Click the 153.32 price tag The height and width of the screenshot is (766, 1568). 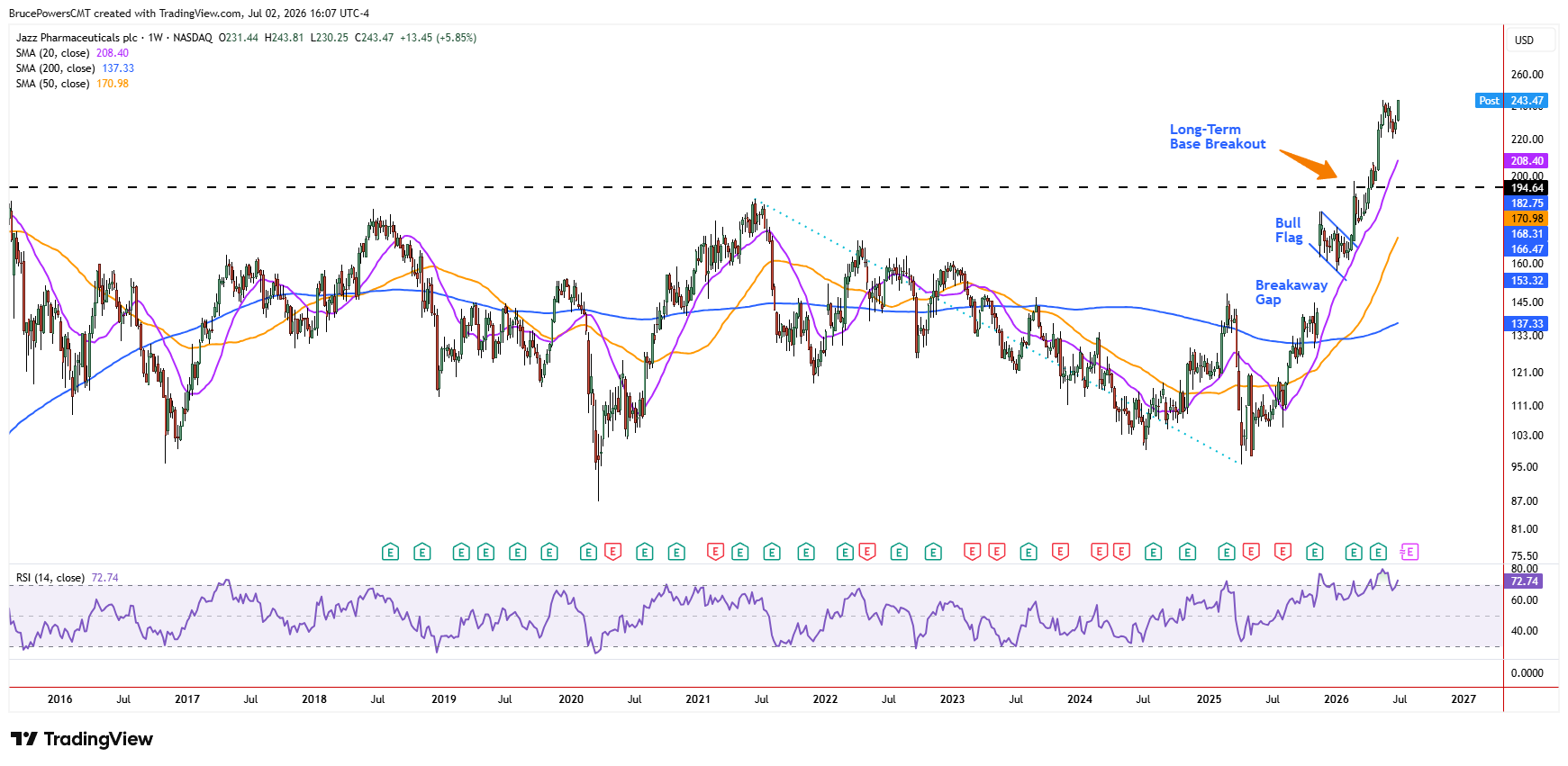(1527, 281)
